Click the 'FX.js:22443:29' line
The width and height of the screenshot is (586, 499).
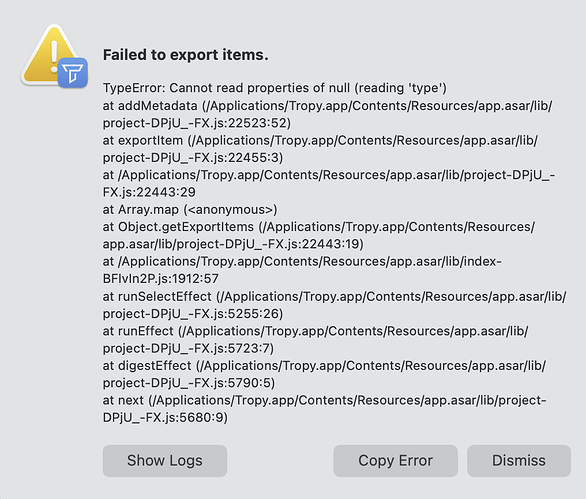click(x=149, y=192)
